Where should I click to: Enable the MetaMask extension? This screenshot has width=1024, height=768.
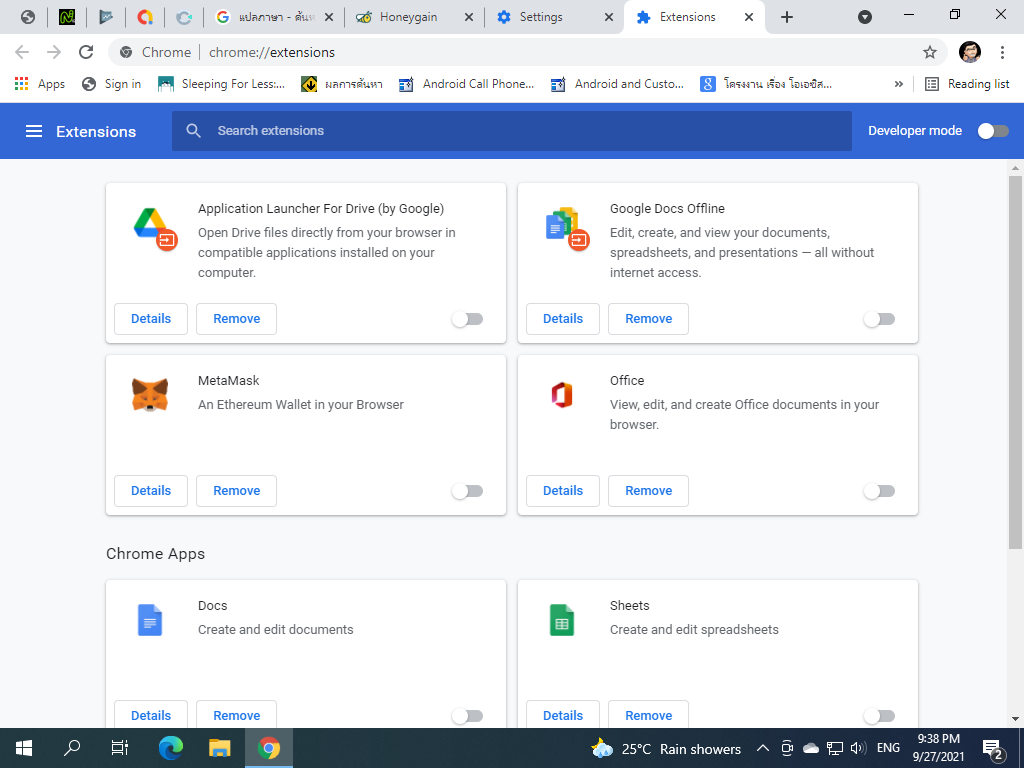(x=468, y=491)
